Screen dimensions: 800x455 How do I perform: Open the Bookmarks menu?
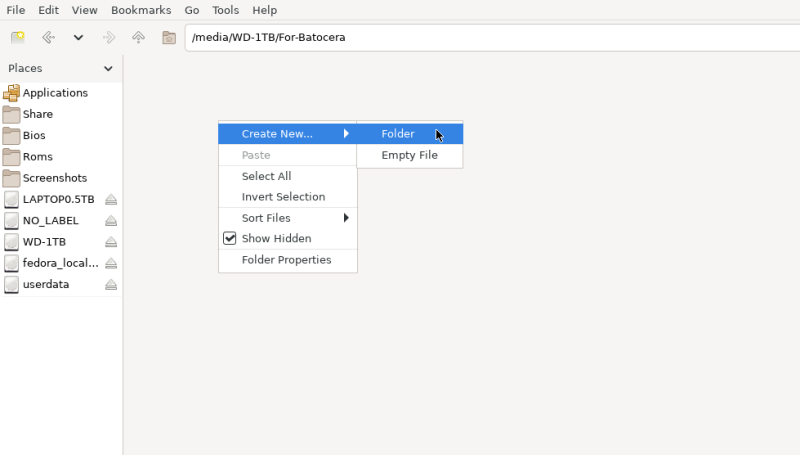(141, 10)
